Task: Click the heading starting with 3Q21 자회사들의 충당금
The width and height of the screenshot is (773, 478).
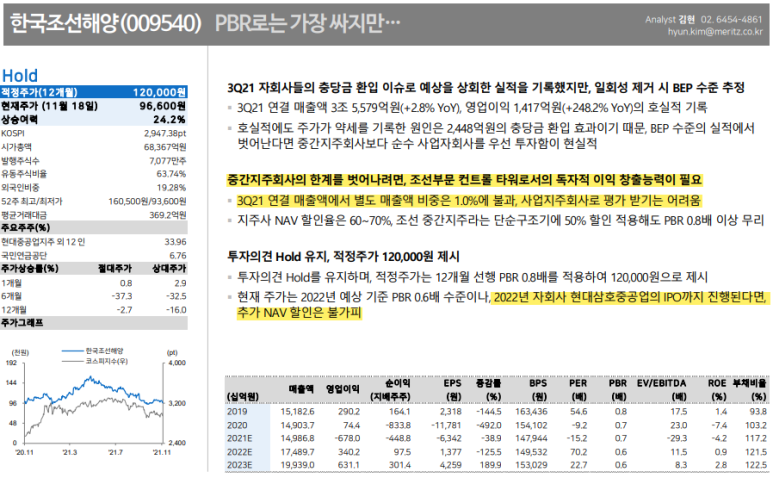Action: (486, 88)
